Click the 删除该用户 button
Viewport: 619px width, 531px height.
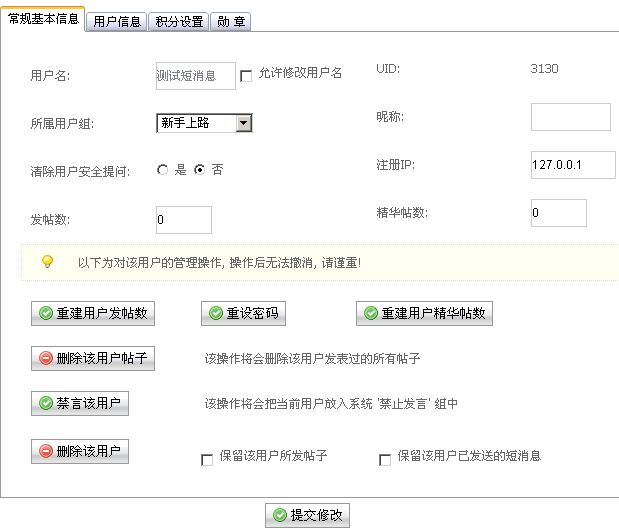coord(80,451)
